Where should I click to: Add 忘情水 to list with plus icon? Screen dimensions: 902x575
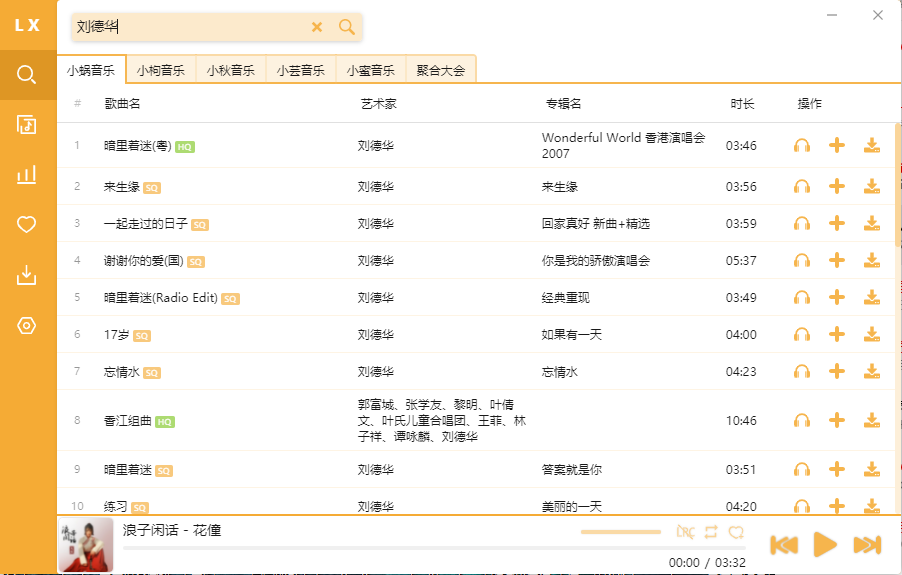pyautogui.click(x=837, y=371)
